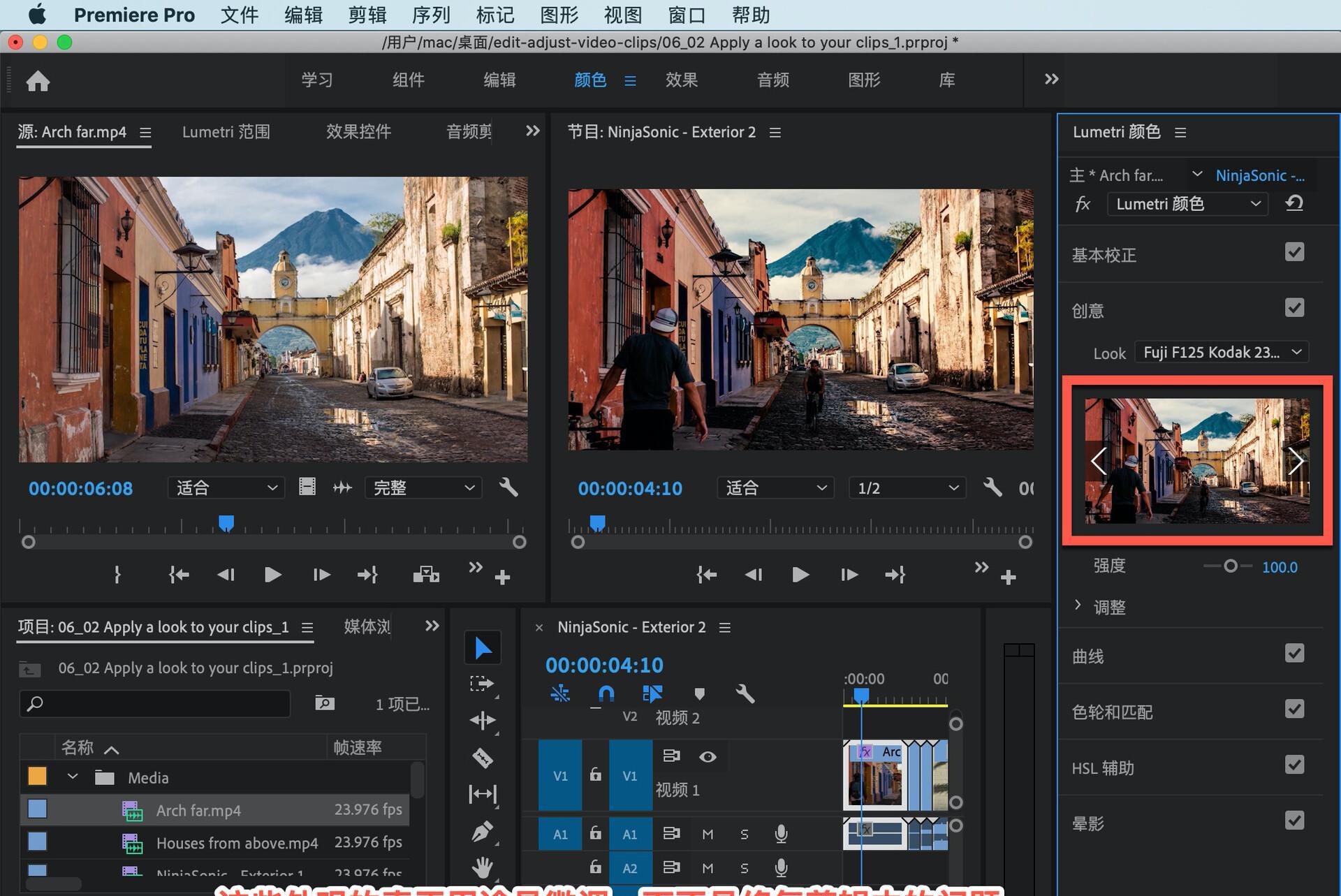Go to the Home screen icon

pyautogui.click(x=38, y=81)
